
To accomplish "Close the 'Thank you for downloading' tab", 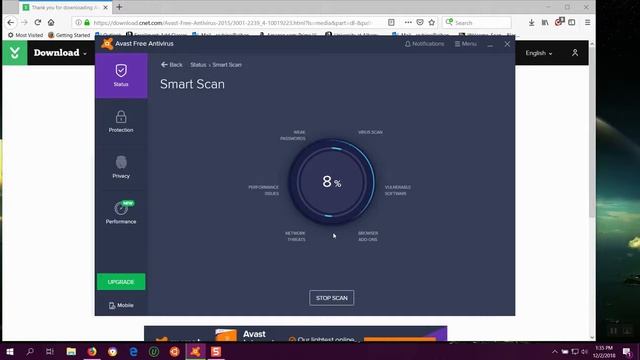I will point(105,7).
